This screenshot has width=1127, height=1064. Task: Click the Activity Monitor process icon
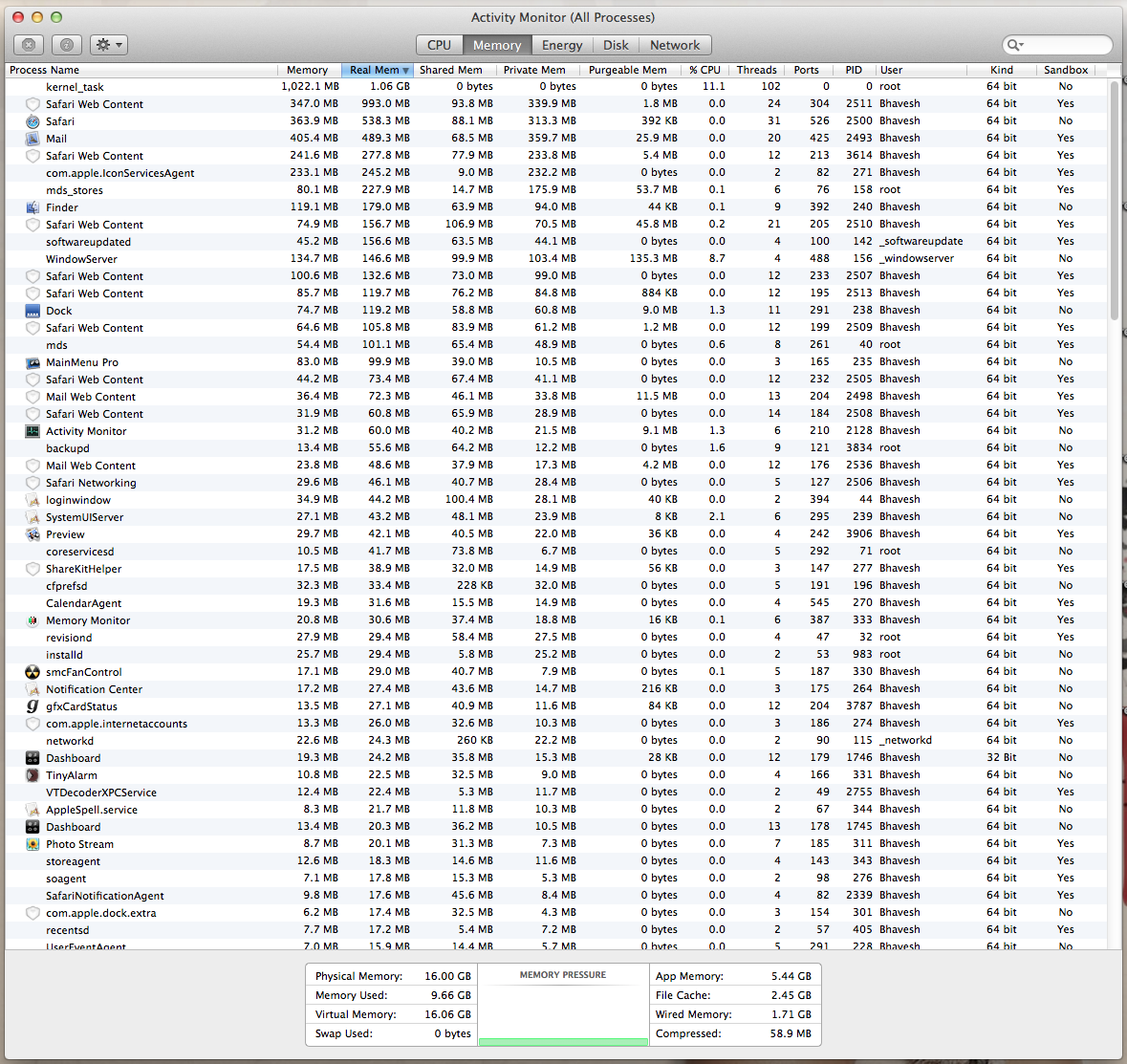33,431
